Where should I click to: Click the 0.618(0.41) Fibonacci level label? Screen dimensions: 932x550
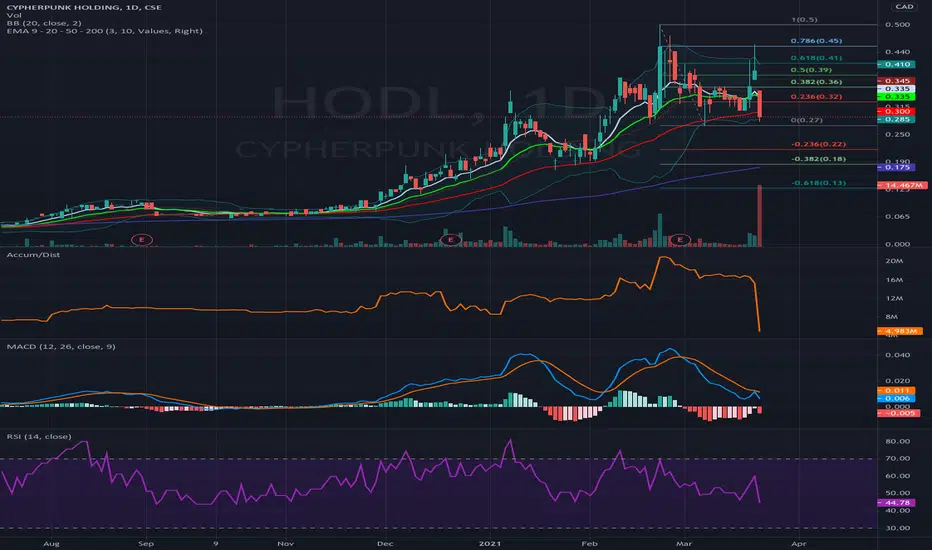pos(816,58)
